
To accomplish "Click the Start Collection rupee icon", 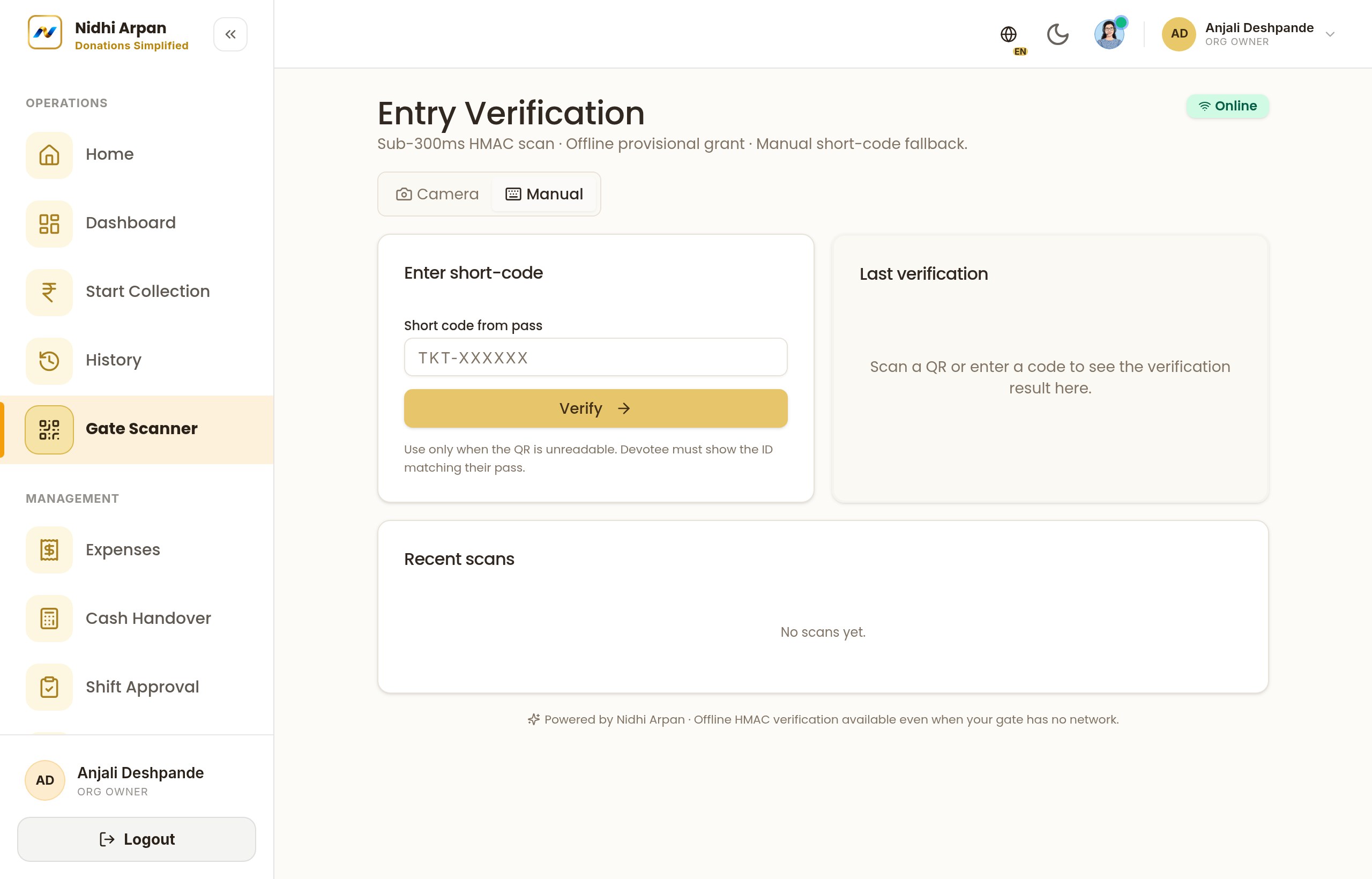I will pyautogui.click(x=49, y=292).
